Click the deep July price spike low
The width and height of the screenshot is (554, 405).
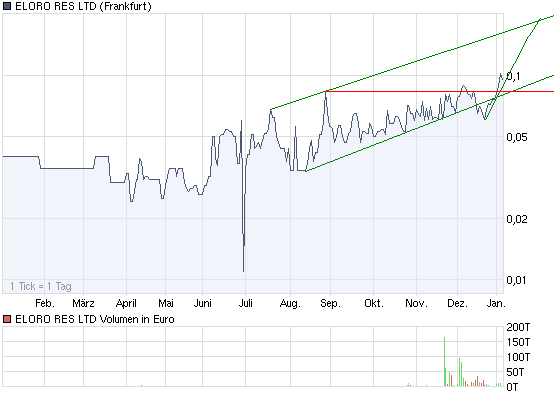[244, 269]
